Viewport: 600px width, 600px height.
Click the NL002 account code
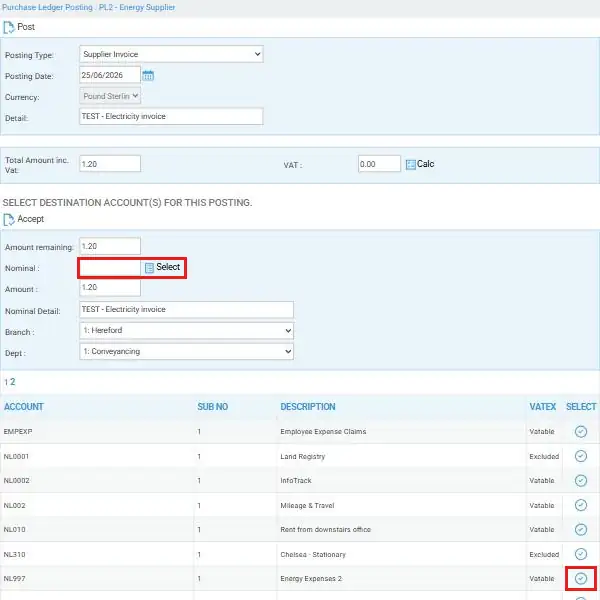pos(15,505)
